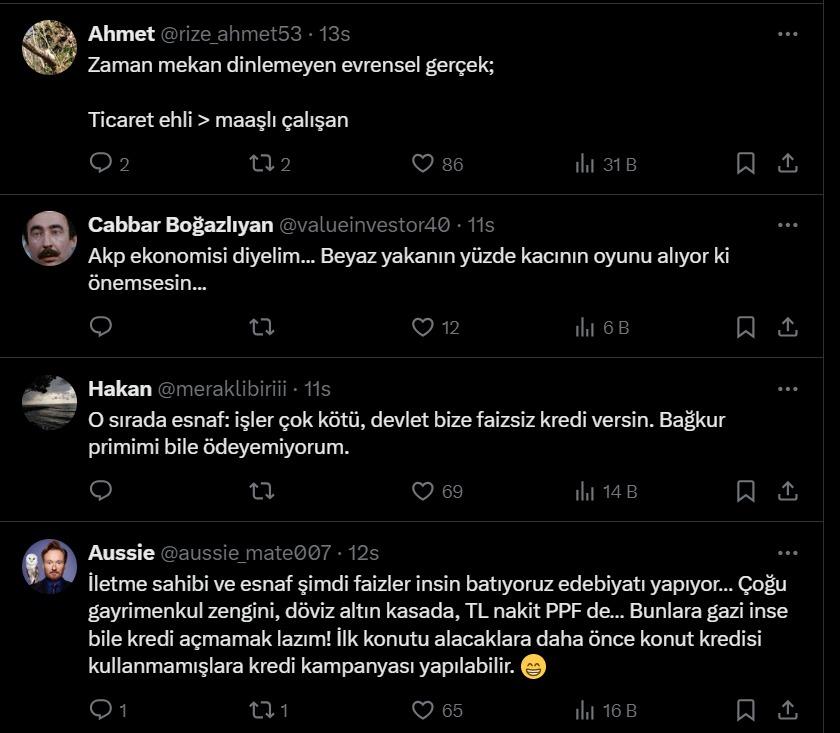This screenshot has height=733, width=840.
Task: Reply to Ahmet's tweet
Action: 101,163
